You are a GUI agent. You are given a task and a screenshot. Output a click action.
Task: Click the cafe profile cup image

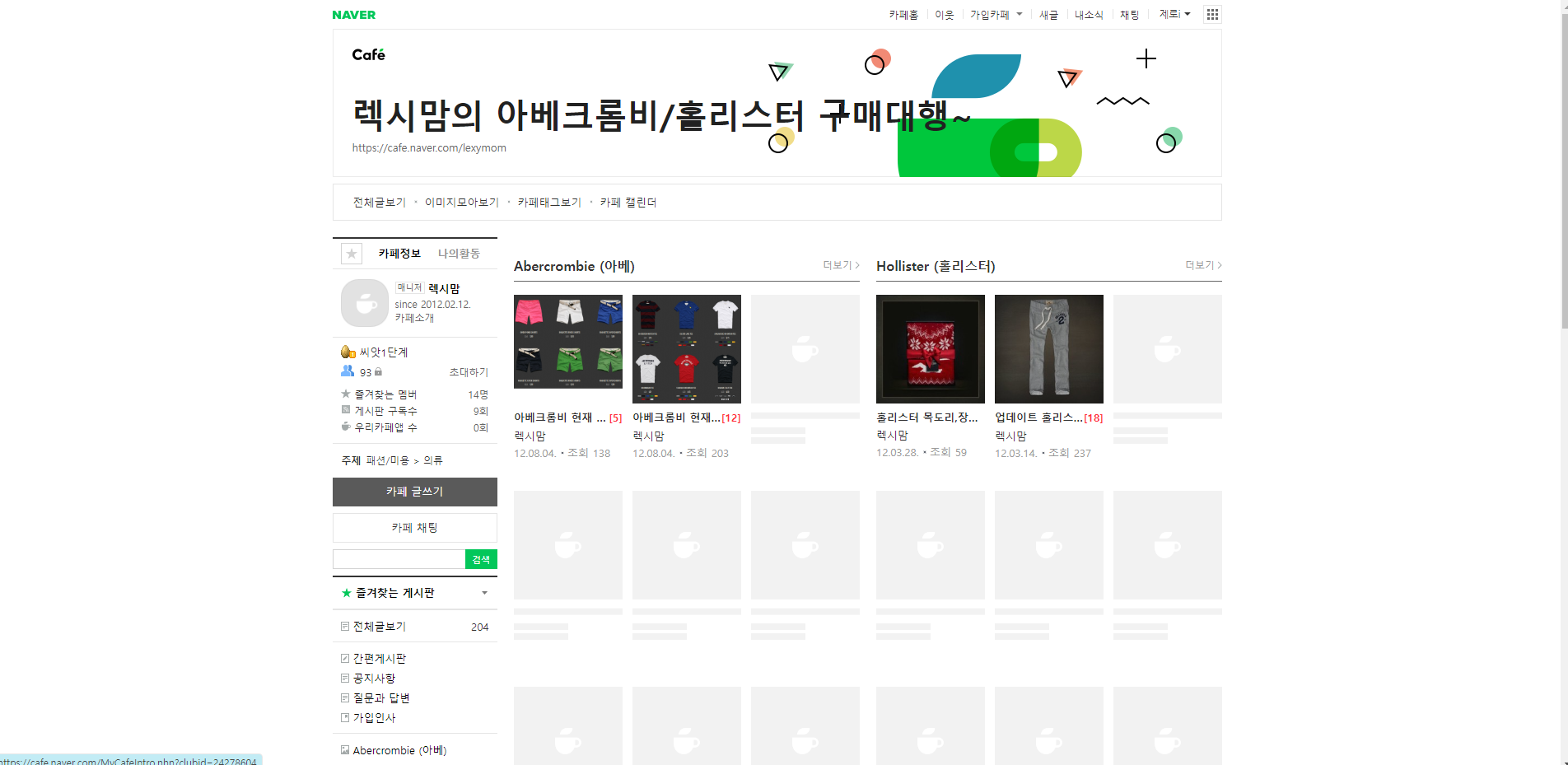pos(365,303)
